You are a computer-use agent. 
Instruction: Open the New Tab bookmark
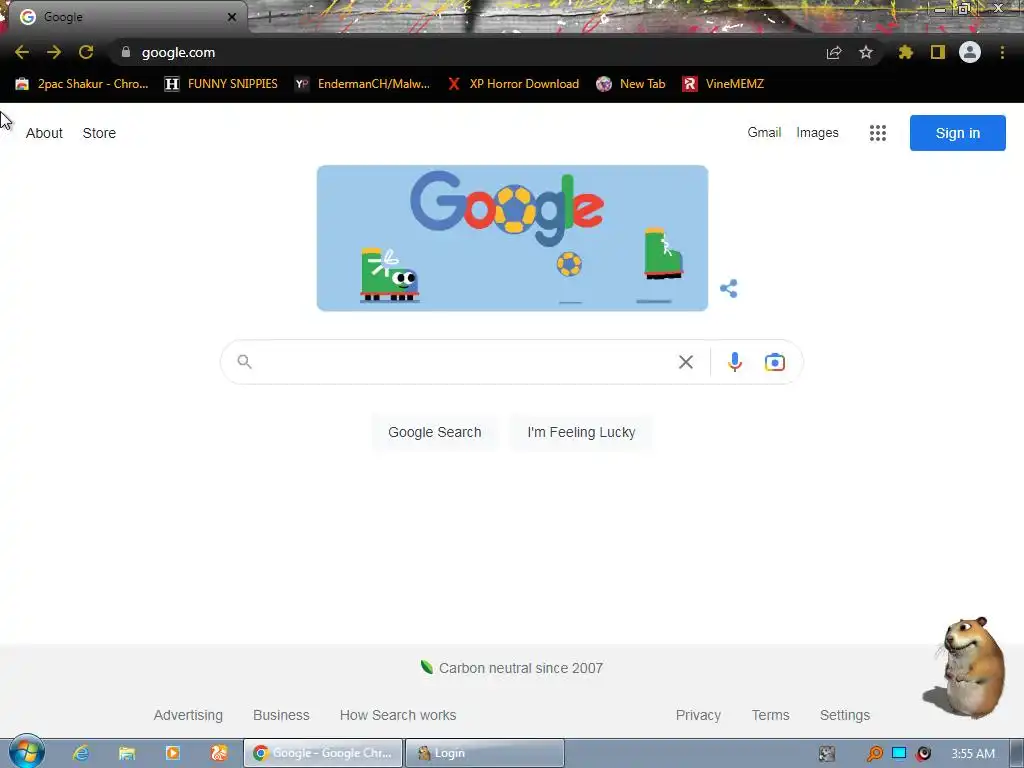pos(631,84)
